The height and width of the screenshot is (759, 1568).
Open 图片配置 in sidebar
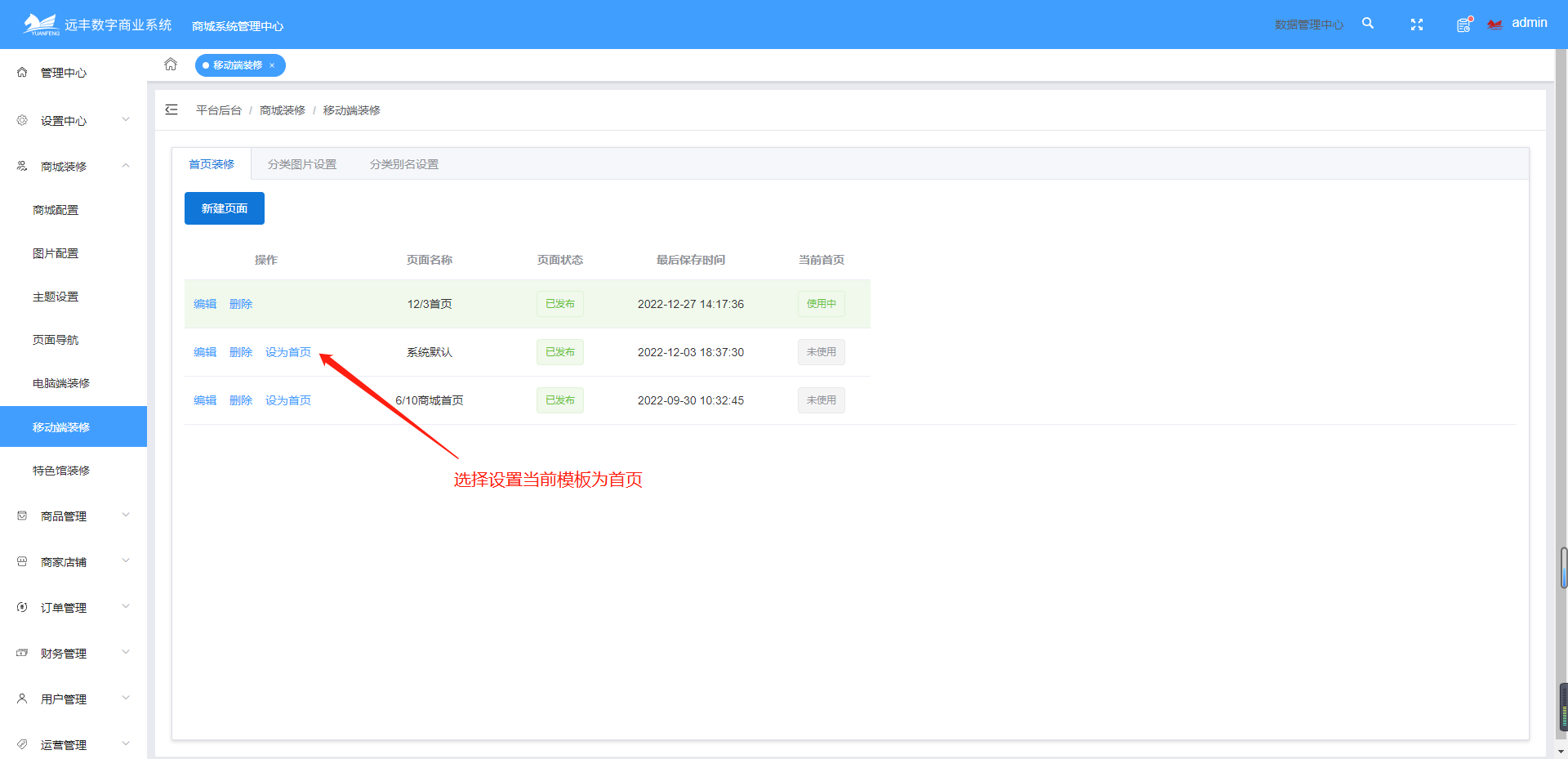(x=56, y=253)
